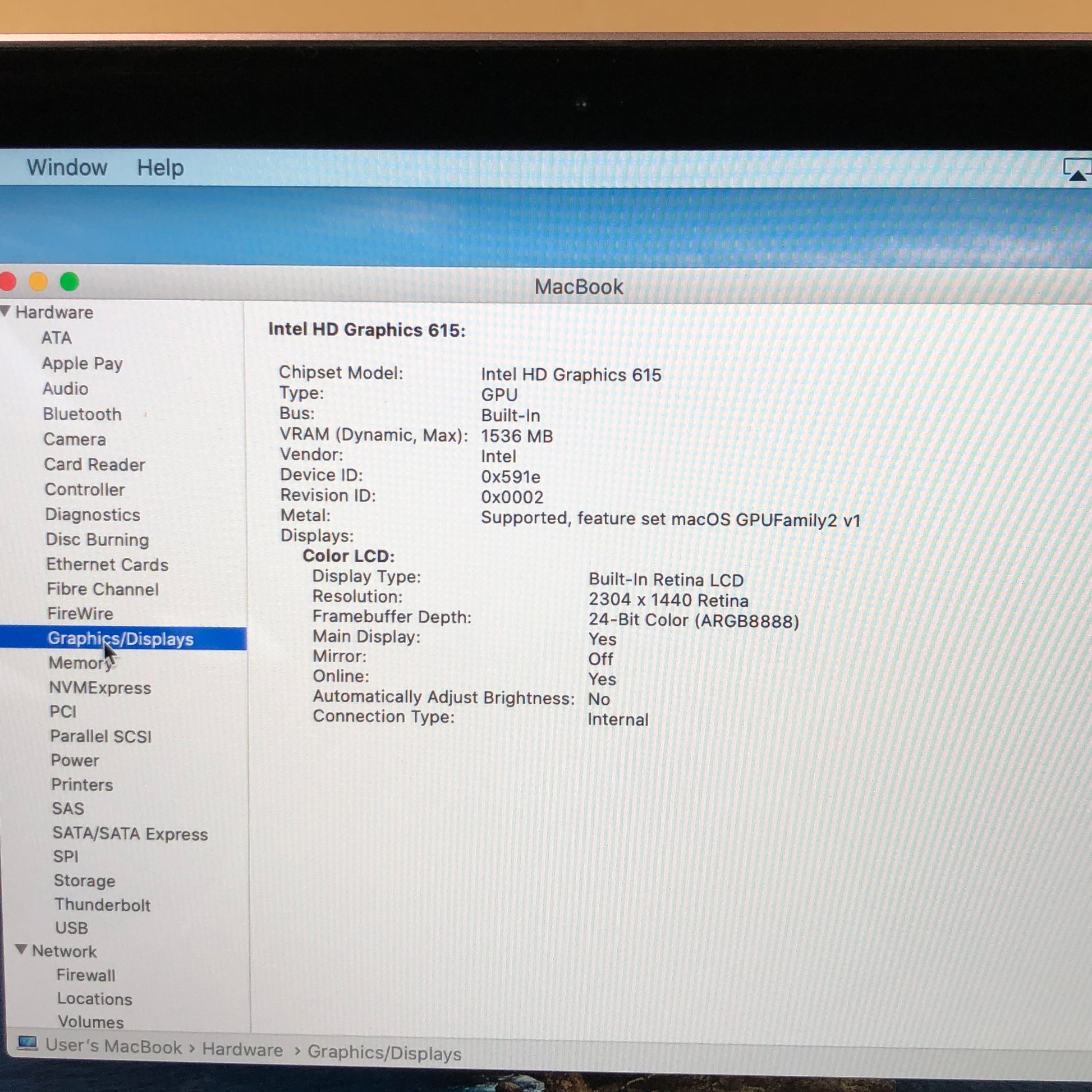Click the Connection Type value Internal
The width and height of the screenshot is (1092, 1092).
pos(618,719)
